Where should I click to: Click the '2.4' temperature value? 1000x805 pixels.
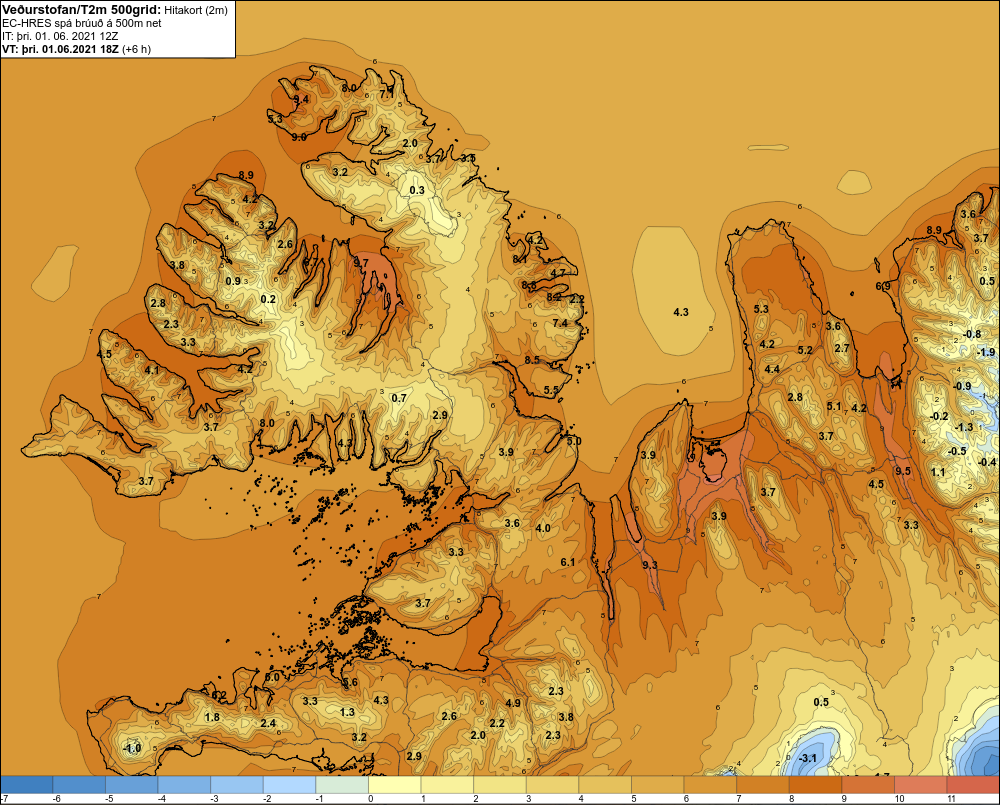[268, 723]
